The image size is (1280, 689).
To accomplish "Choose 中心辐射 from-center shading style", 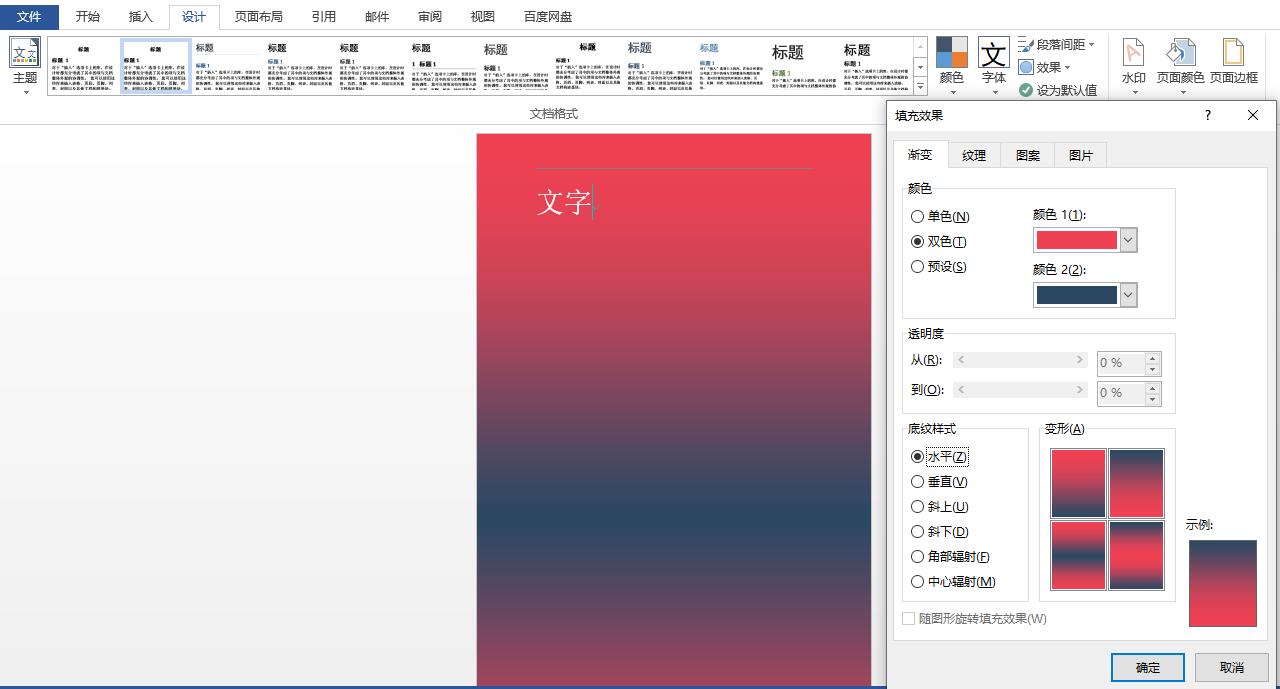I will (x=953, y=581).
